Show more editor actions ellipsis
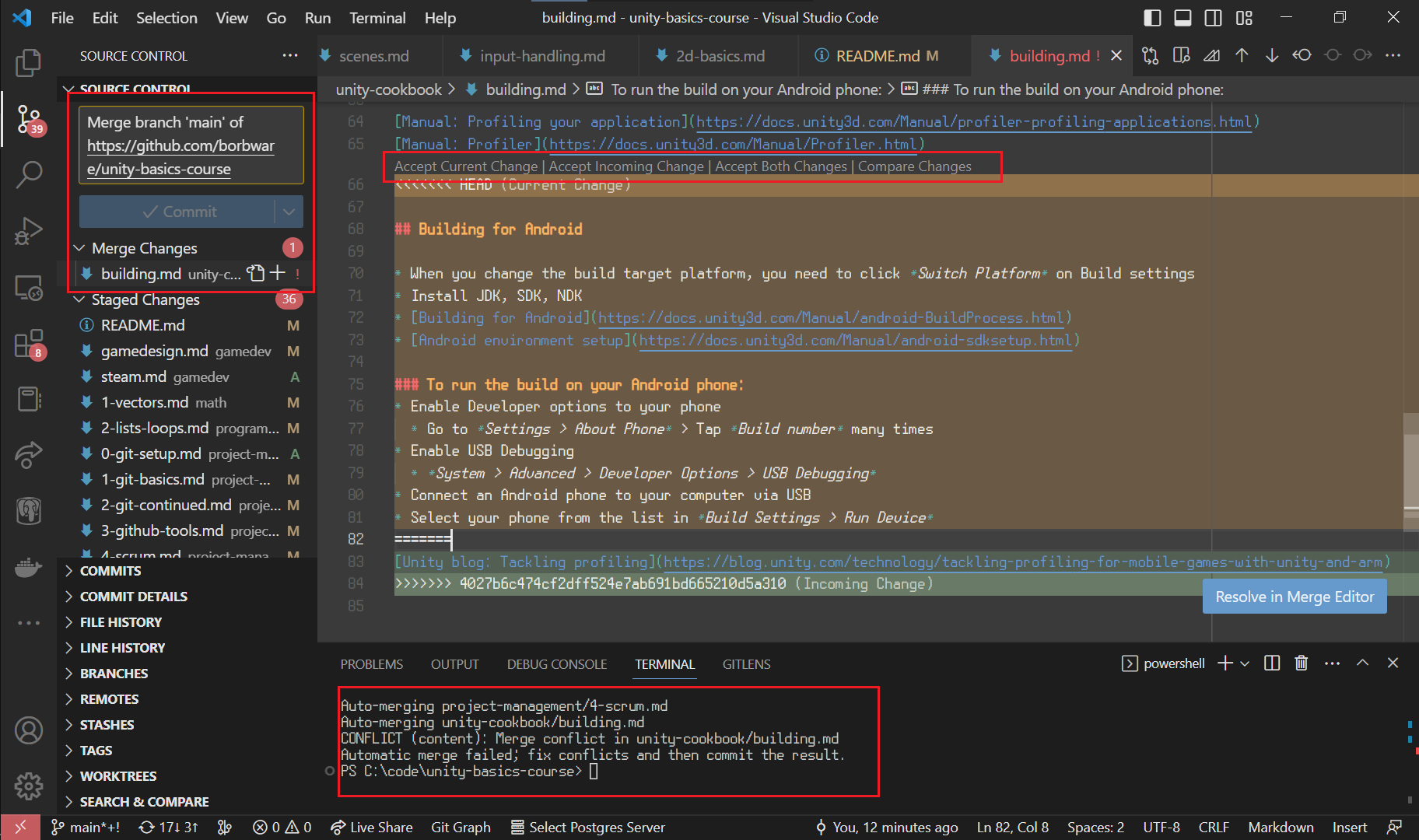The height and width of the screenshot is (840, 1419). pyautogui.click(x=1393, y=55)
